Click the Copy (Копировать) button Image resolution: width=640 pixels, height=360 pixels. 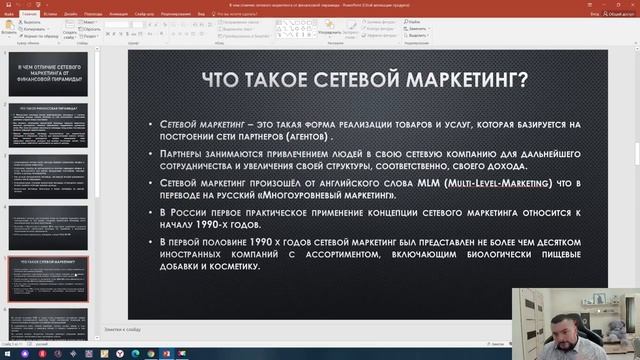pos(33,29)
